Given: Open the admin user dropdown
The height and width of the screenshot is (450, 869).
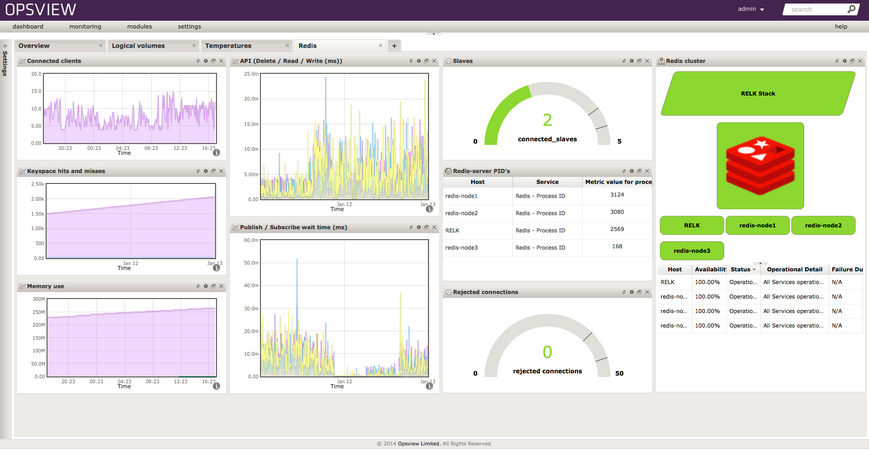Looking at the screenshot, I should point(751,9).
